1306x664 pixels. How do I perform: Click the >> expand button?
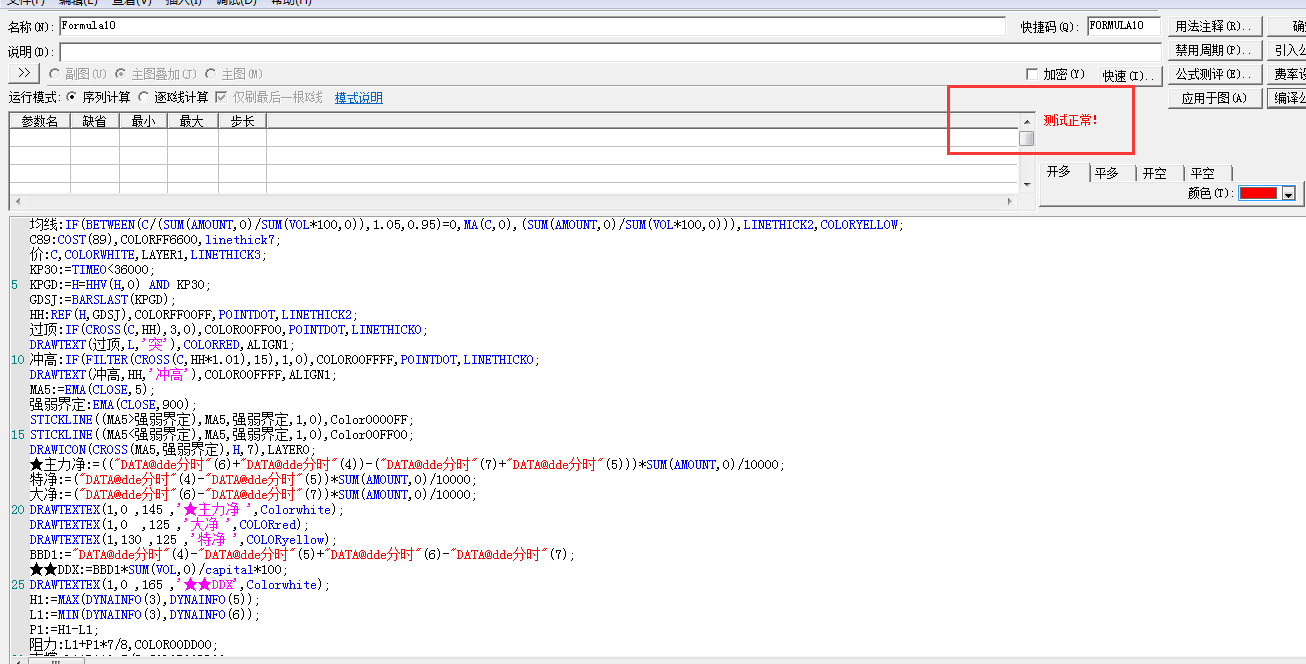click(x=23, y=74)
